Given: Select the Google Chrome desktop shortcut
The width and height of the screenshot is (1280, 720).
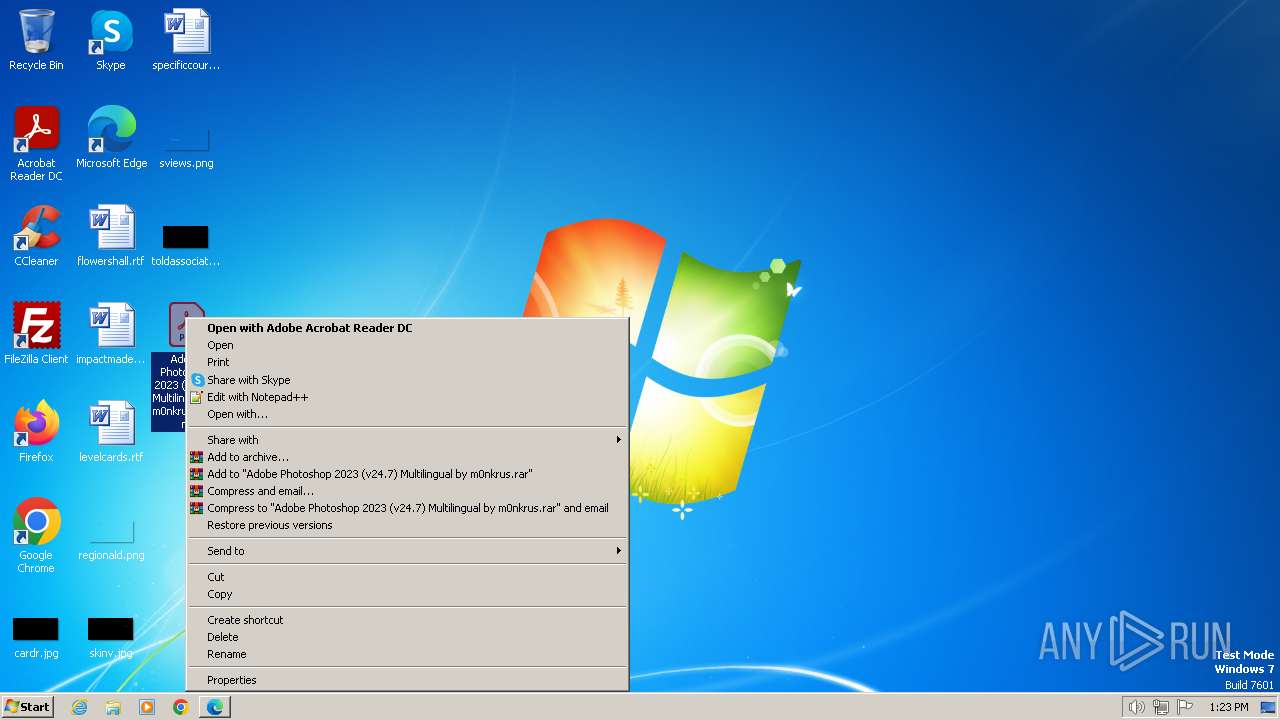Looking at the screenshot, I should (36, 536).
